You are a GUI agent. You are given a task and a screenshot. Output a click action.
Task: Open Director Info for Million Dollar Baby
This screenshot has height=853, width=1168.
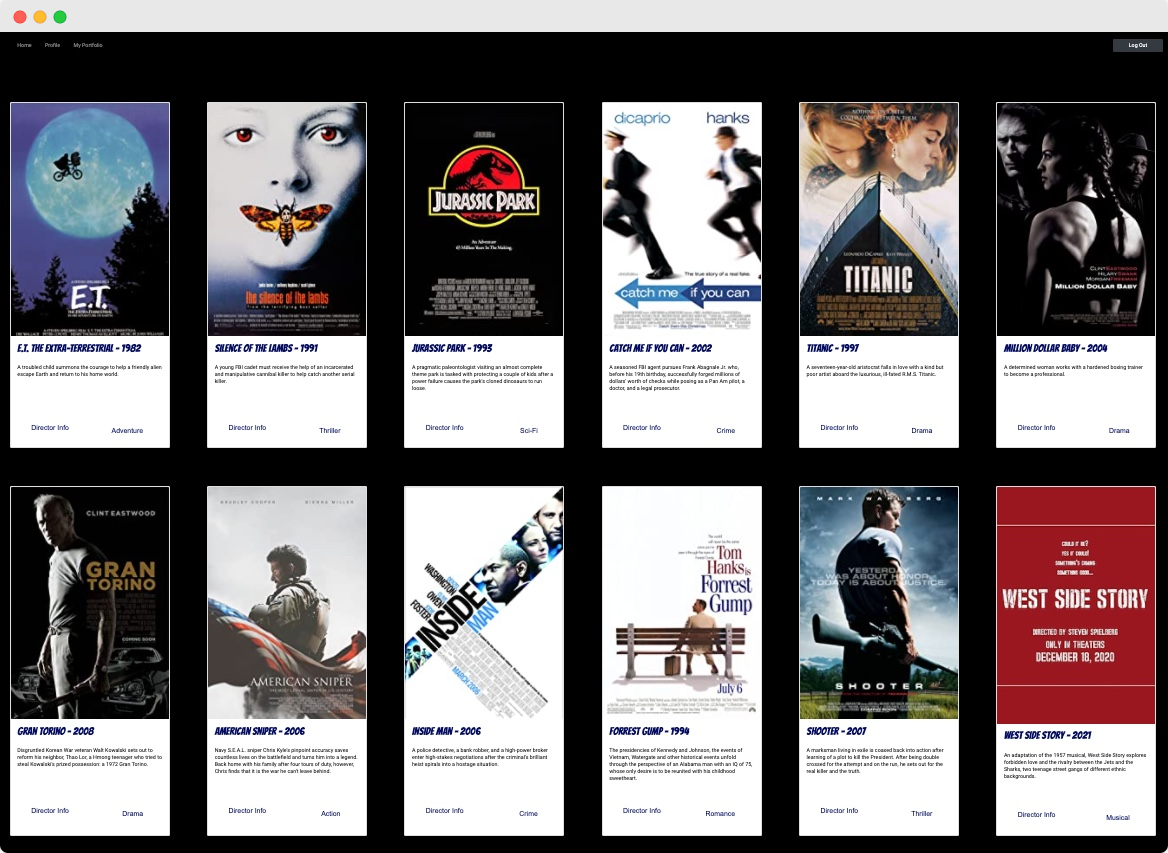(1037, 428)
